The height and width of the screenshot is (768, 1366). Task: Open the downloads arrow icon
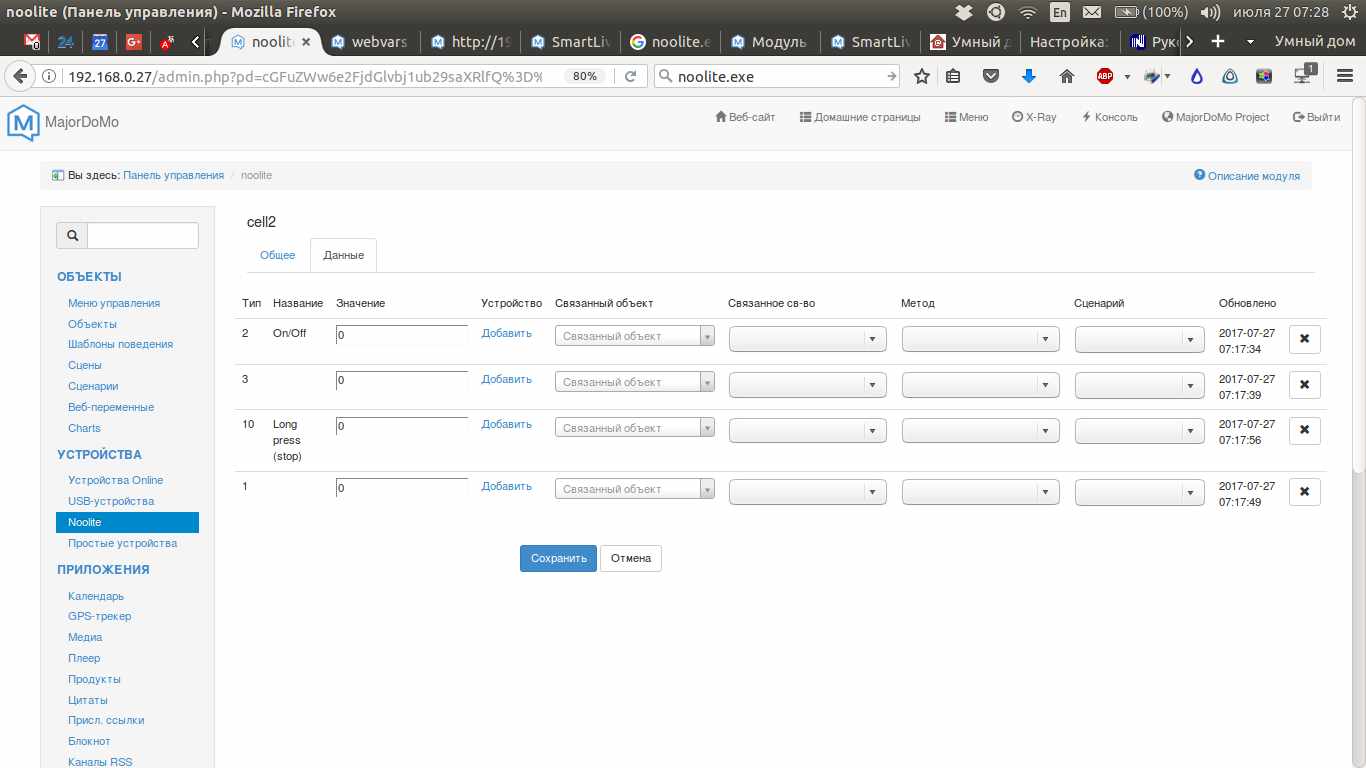click(1028, 76)
